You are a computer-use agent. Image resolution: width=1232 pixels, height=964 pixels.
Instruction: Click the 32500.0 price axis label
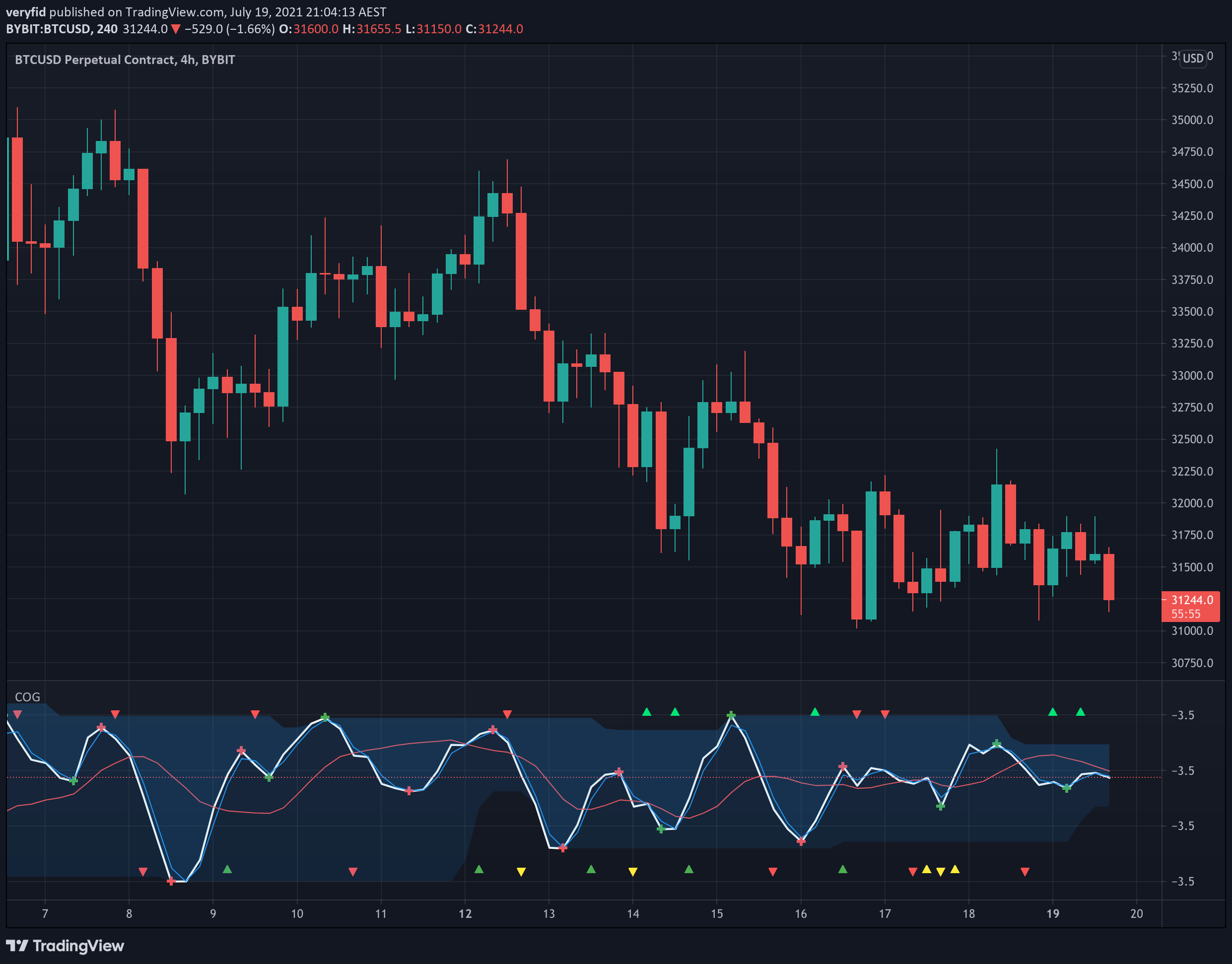tap(1192, 439)
